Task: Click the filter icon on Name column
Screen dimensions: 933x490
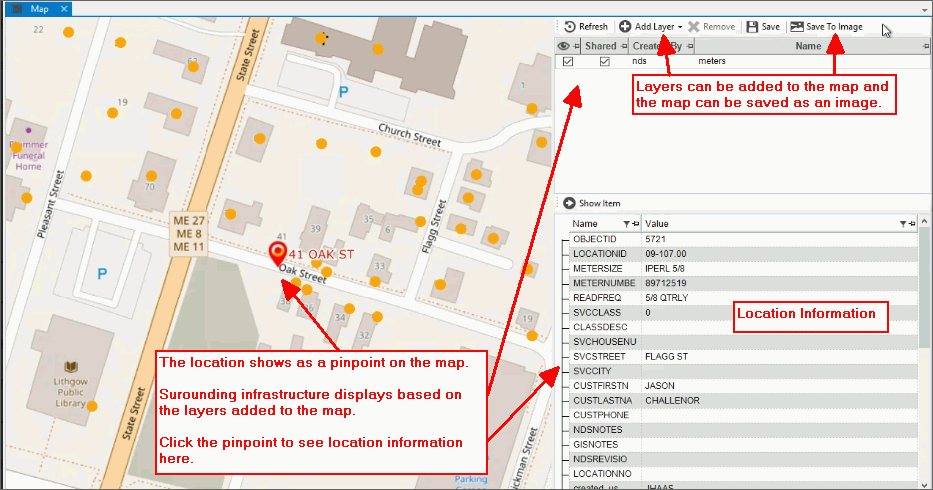Action: pos(626,224)
